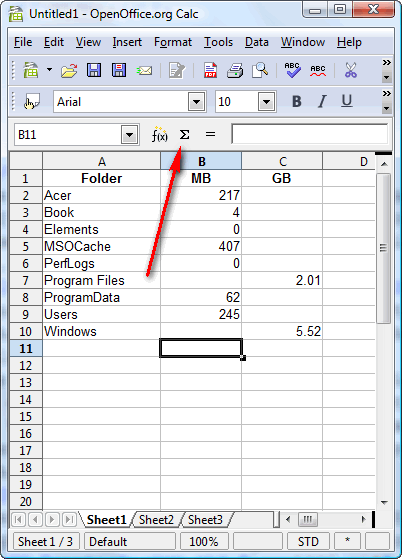Run the Spelling check icon
This screenshot has width=402, height=559.
coord(293,70)
